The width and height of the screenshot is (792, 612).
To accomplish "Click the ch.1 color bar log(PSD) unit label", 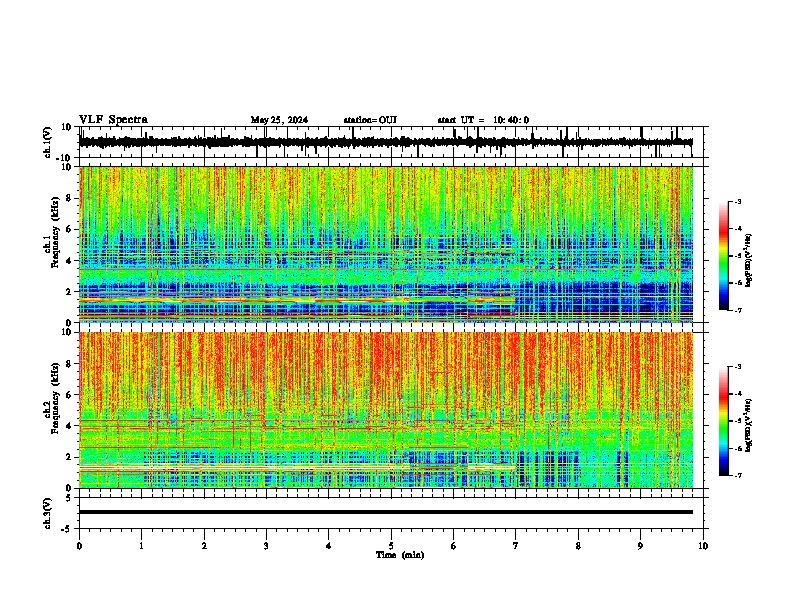I will point(748,261).
